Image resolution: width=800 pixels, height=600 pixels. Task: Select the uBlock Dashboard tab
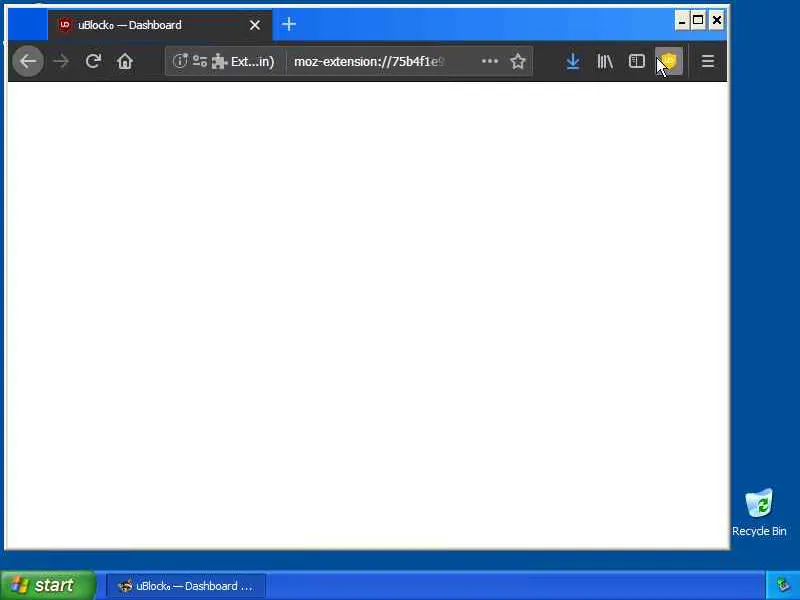[160, 25]
